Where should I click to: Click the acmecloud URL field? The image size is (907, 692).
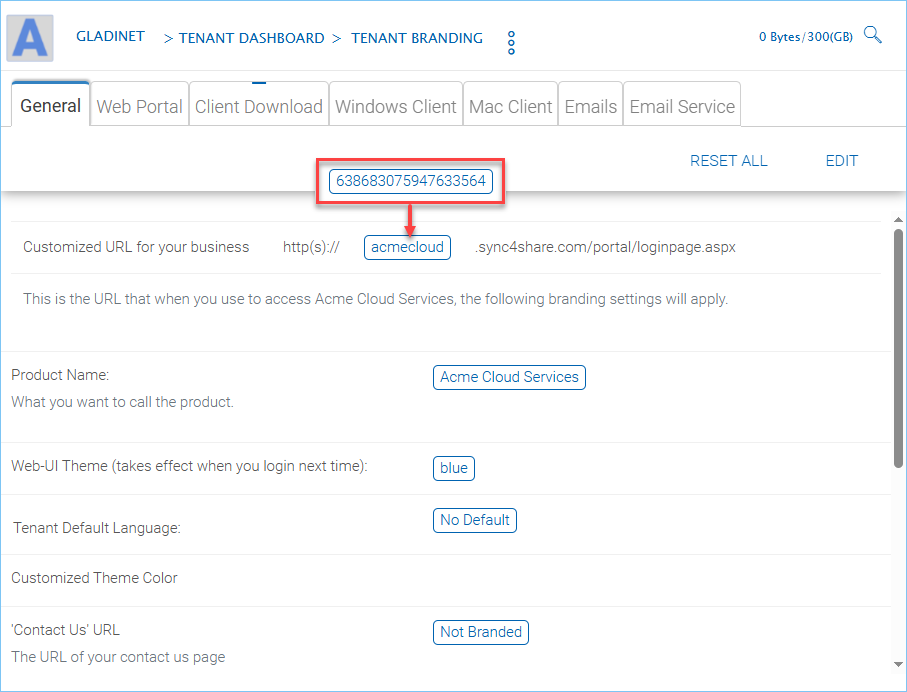pos(407,247)
